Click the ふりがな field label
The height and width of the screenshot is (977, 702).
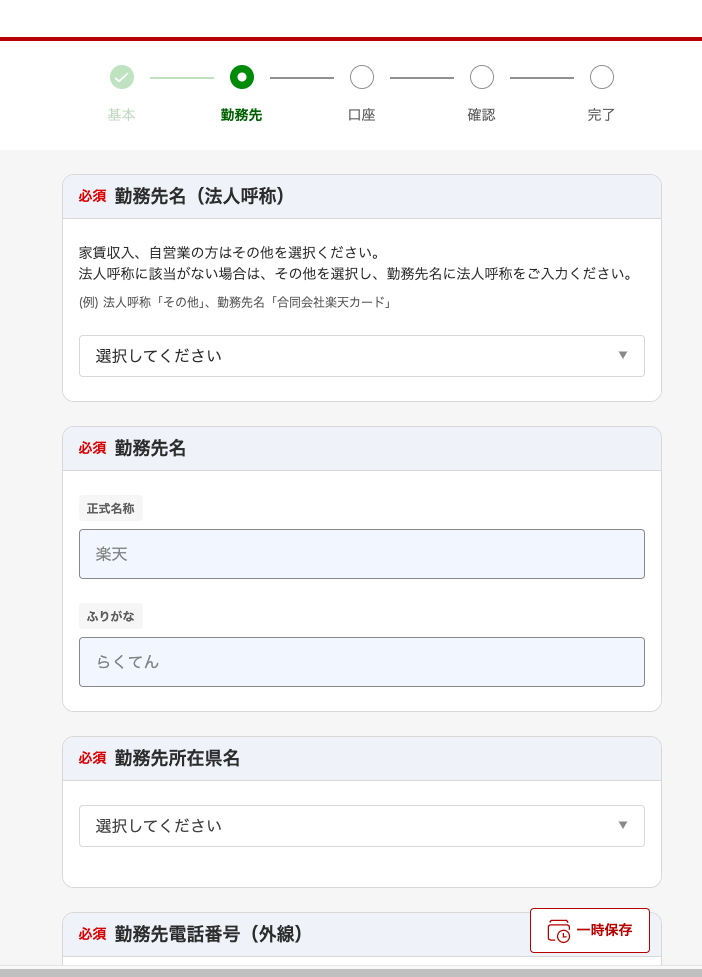point(111,616)
